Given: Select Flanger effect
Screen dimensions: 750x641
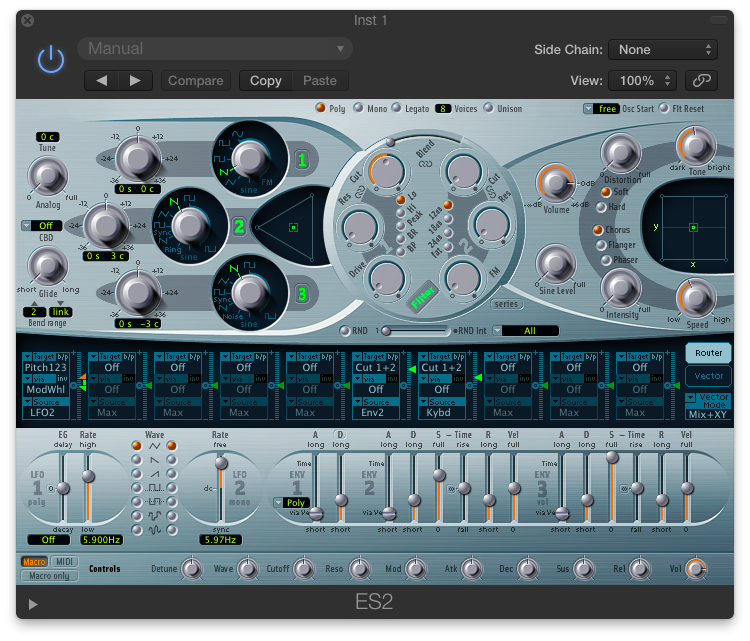Looking at the screenshot, I should pyautogui.click(x=601, y=245).
